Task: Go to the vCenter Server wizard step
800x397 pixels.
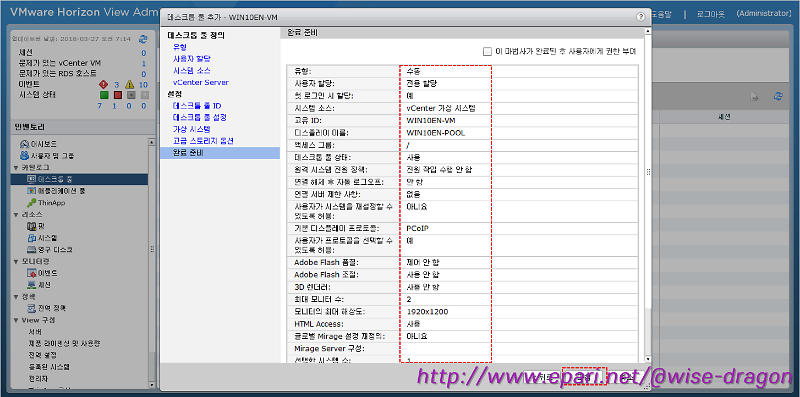Action: (x=201, y=82)
